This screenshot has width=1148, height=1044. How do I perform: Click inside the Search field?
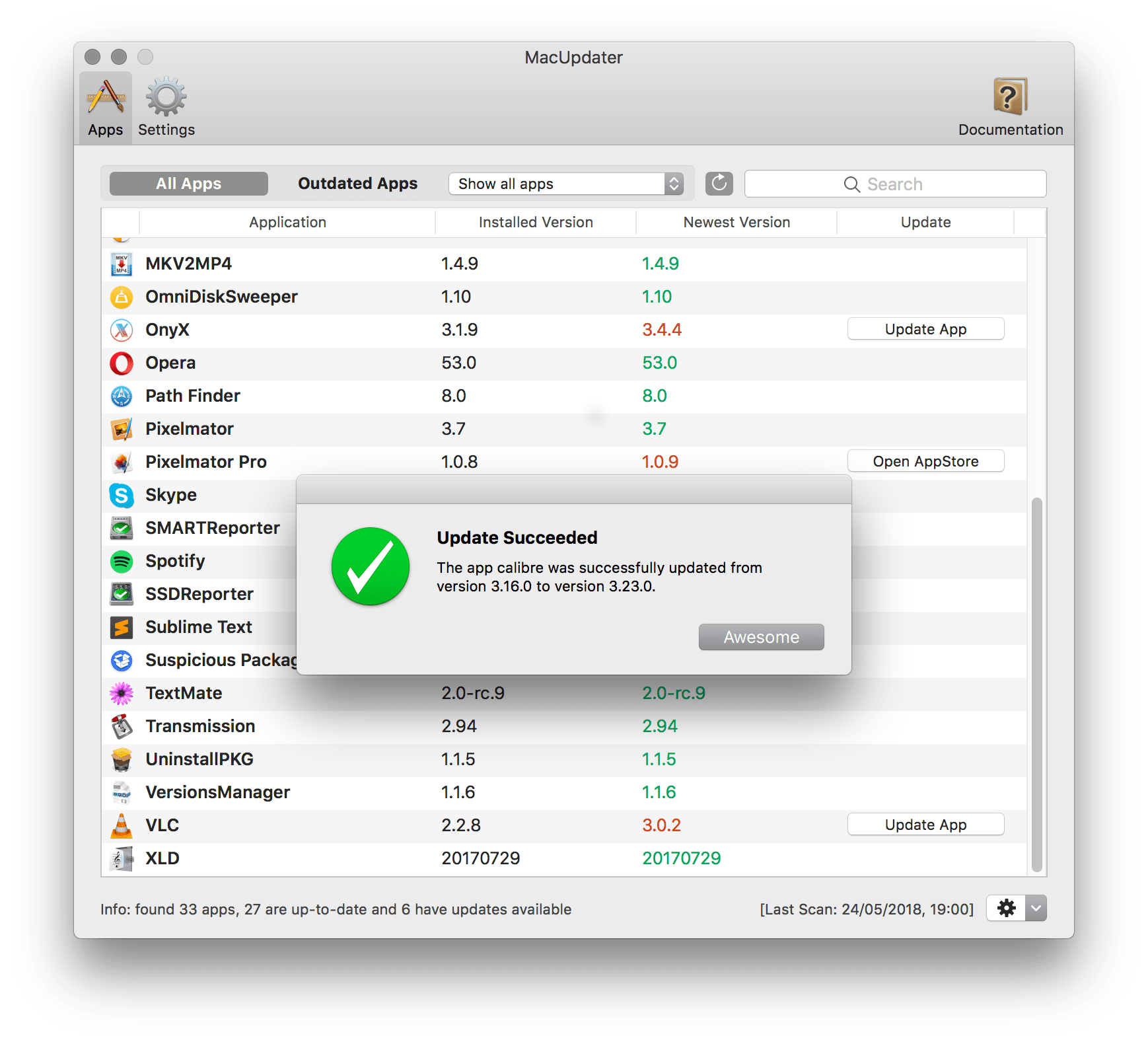pos(895,184)
